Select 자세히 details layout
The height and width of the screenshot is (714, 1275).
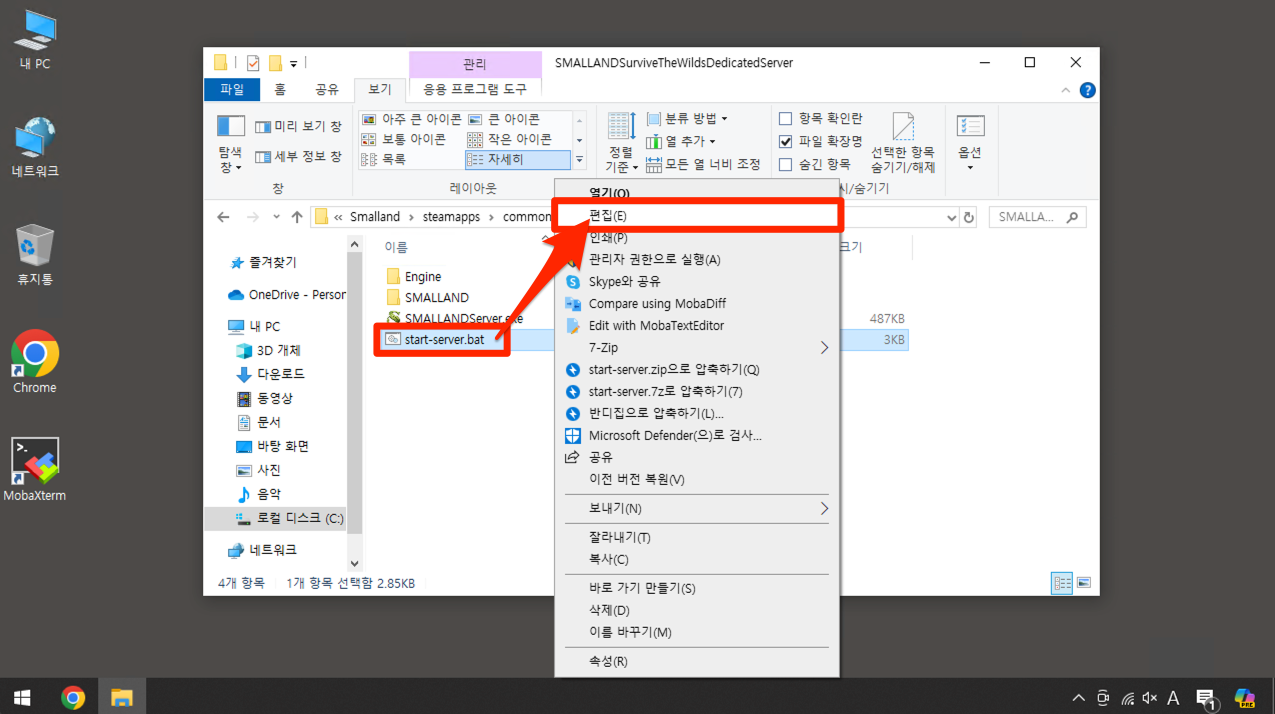(517, 159)
